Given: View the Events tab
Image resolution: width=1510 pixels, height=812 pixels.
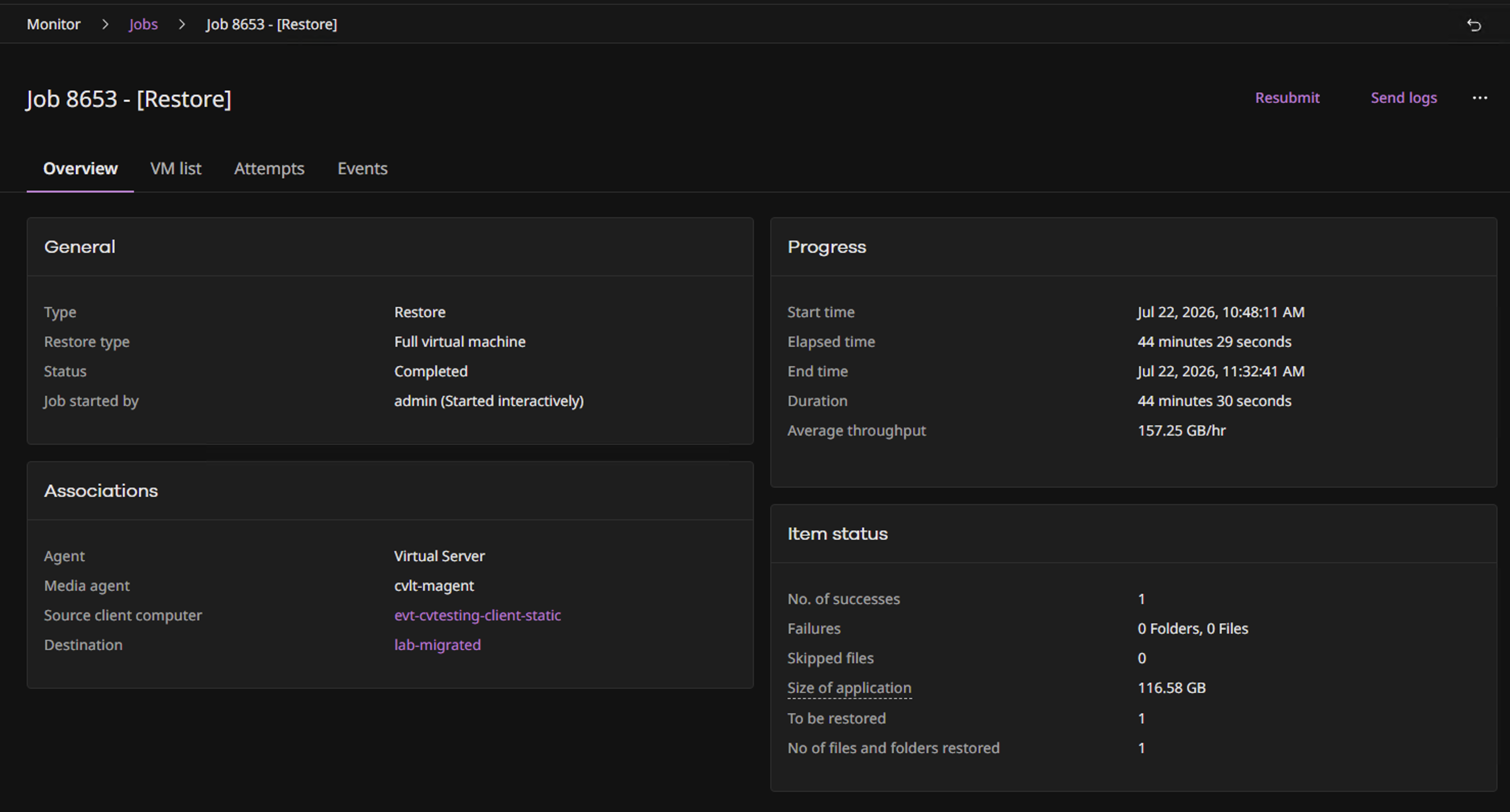Looking at the screenshot, I should [362, 169].
